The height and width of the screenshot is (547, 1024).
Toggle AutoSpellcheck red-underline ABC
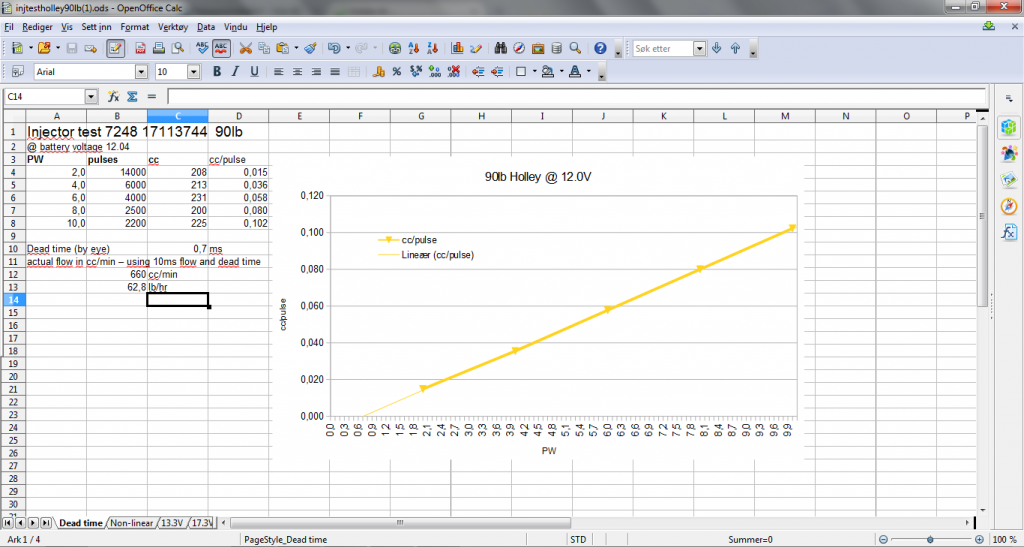coord(221,48)
